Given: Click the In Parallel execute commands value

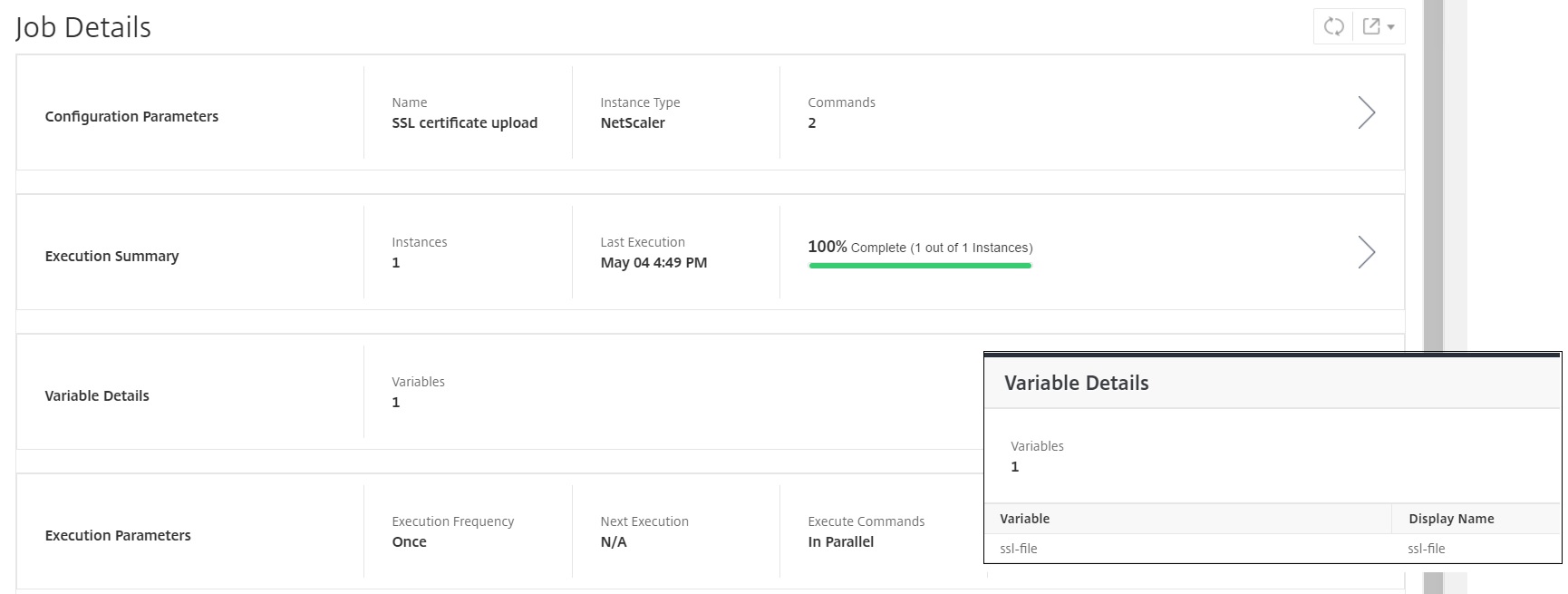Looking at the screenshot, I should click(x=840, y=541).
